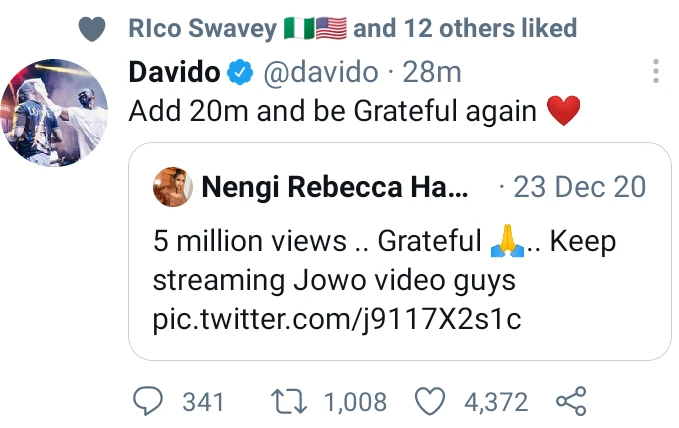679x428 pixels.
Task: Click the 4,372 likes count
Action: (x=495, y=402)
